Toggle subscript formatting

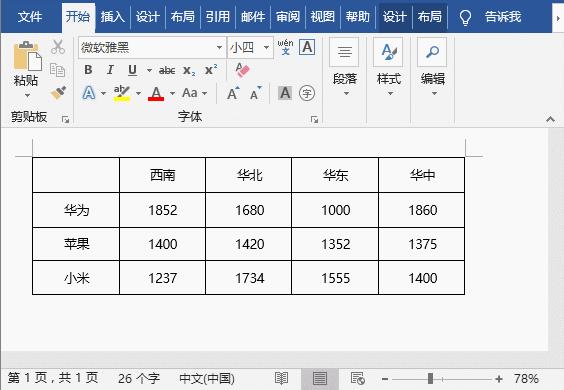[189, 71]
